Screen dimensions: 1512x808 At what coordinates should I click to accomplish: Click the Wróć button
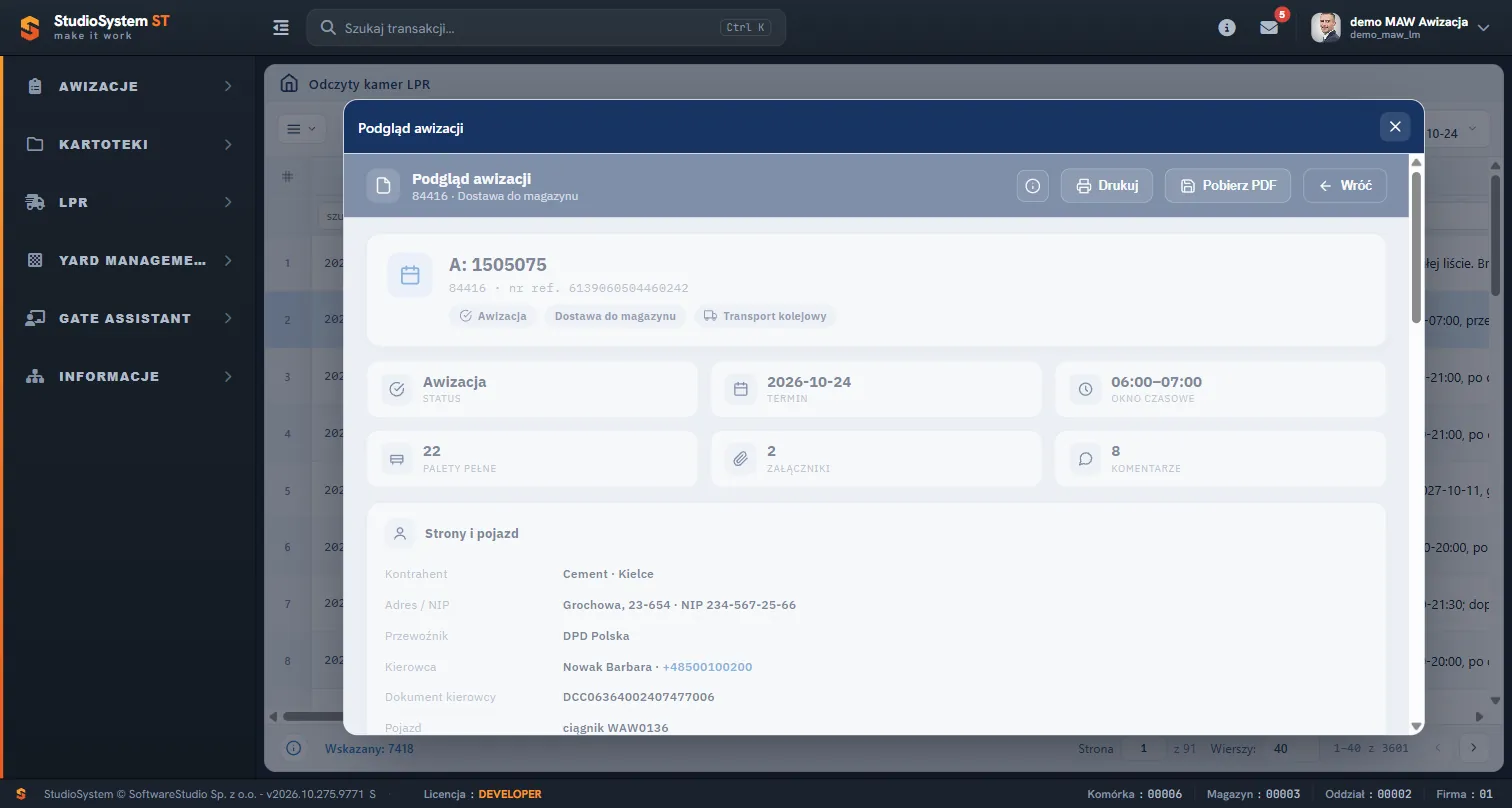pos(1345,186)
